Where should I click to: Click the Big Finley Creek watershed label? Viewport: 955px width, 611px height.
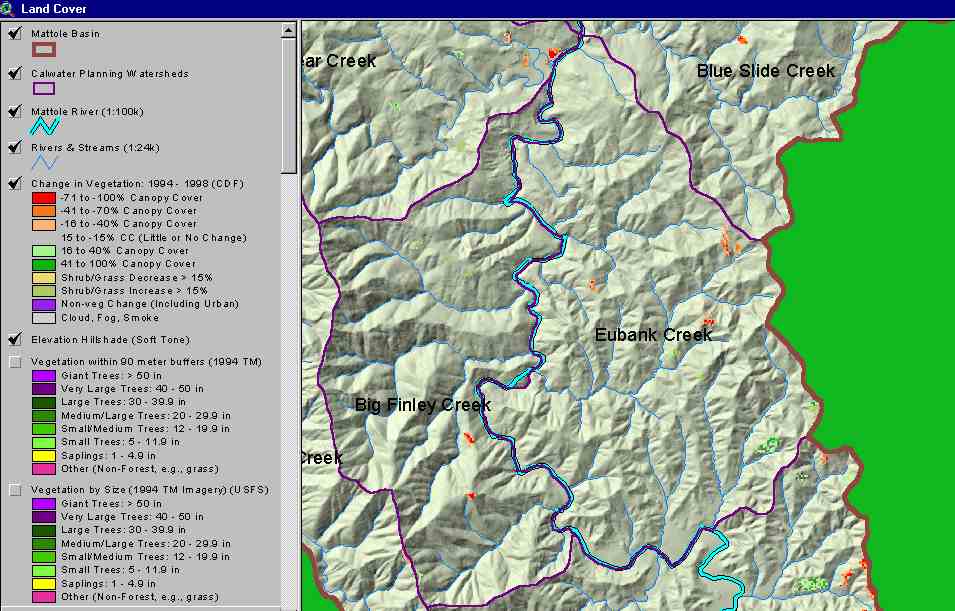[x=423, y=405]
